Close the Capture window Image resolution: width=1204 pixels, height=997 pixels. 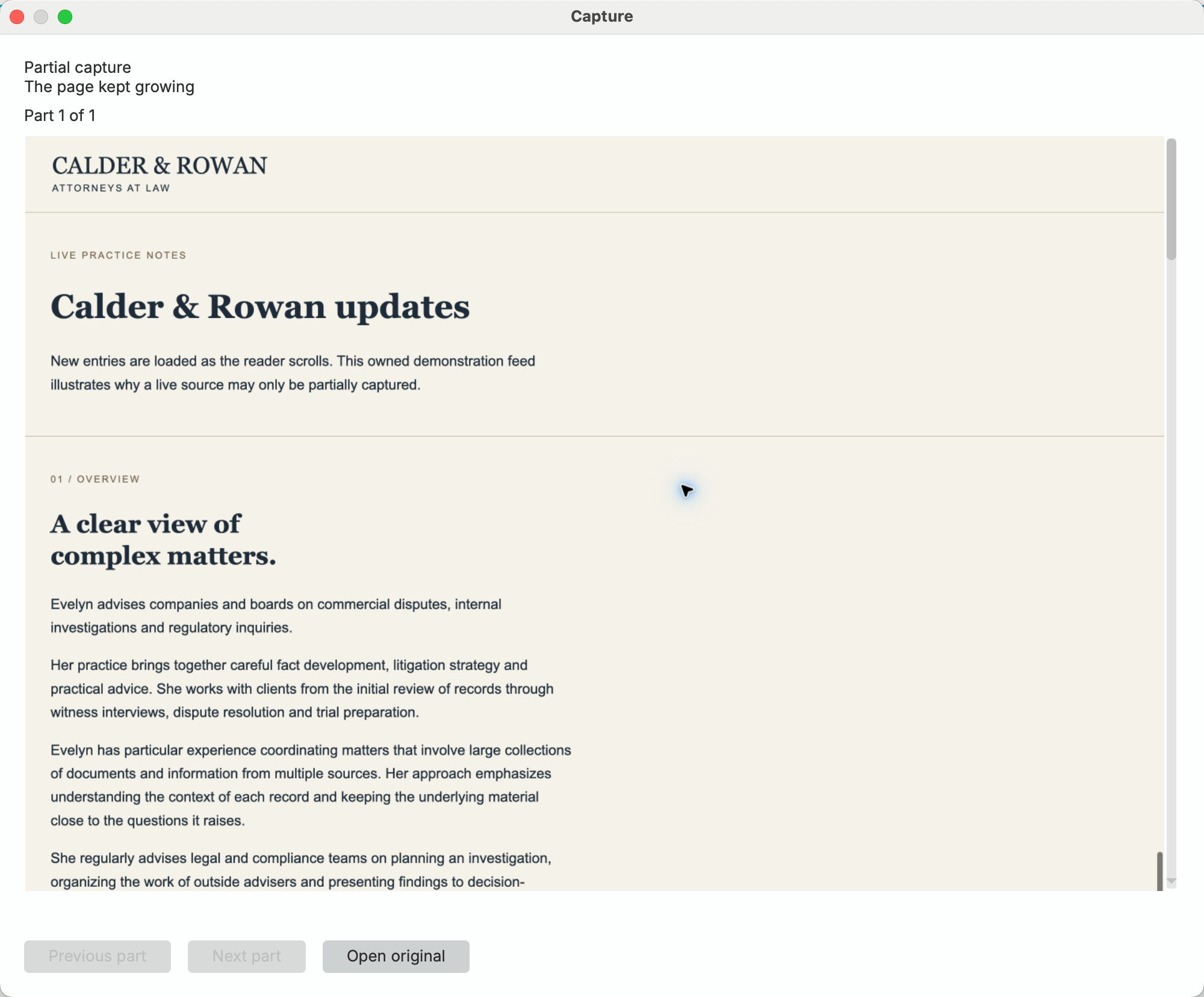tap(17, 17)
